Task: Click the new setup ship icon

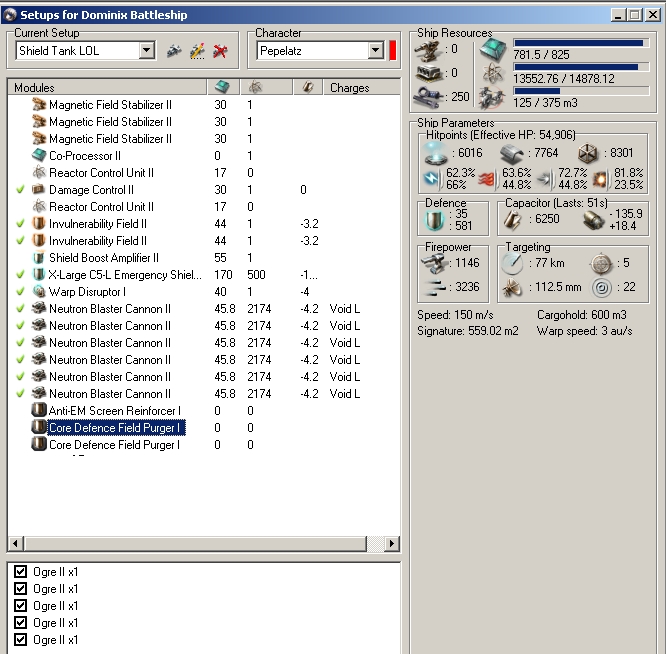Action: tap(174, 51)
